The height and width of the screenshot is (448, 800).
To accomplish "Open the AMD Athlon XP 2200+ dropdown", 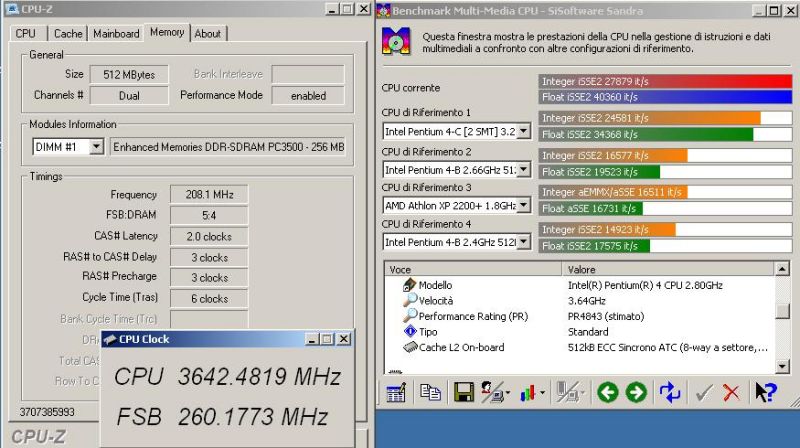I will click(x=523, y=206).
